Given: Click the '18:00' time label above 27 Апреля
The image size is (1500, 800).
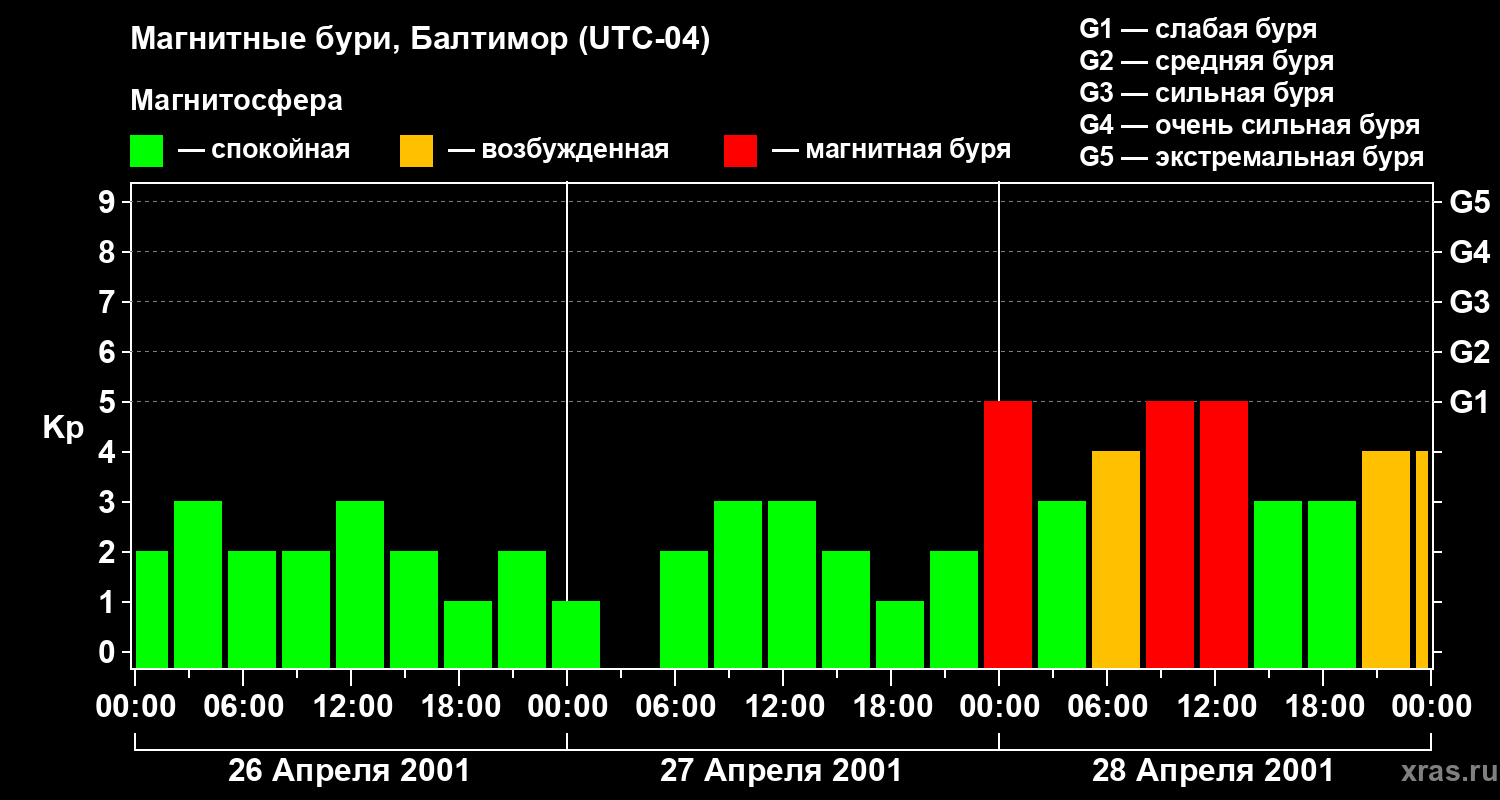Looking at the screenshot, I should pyautogui.click(x=893, y=707).
